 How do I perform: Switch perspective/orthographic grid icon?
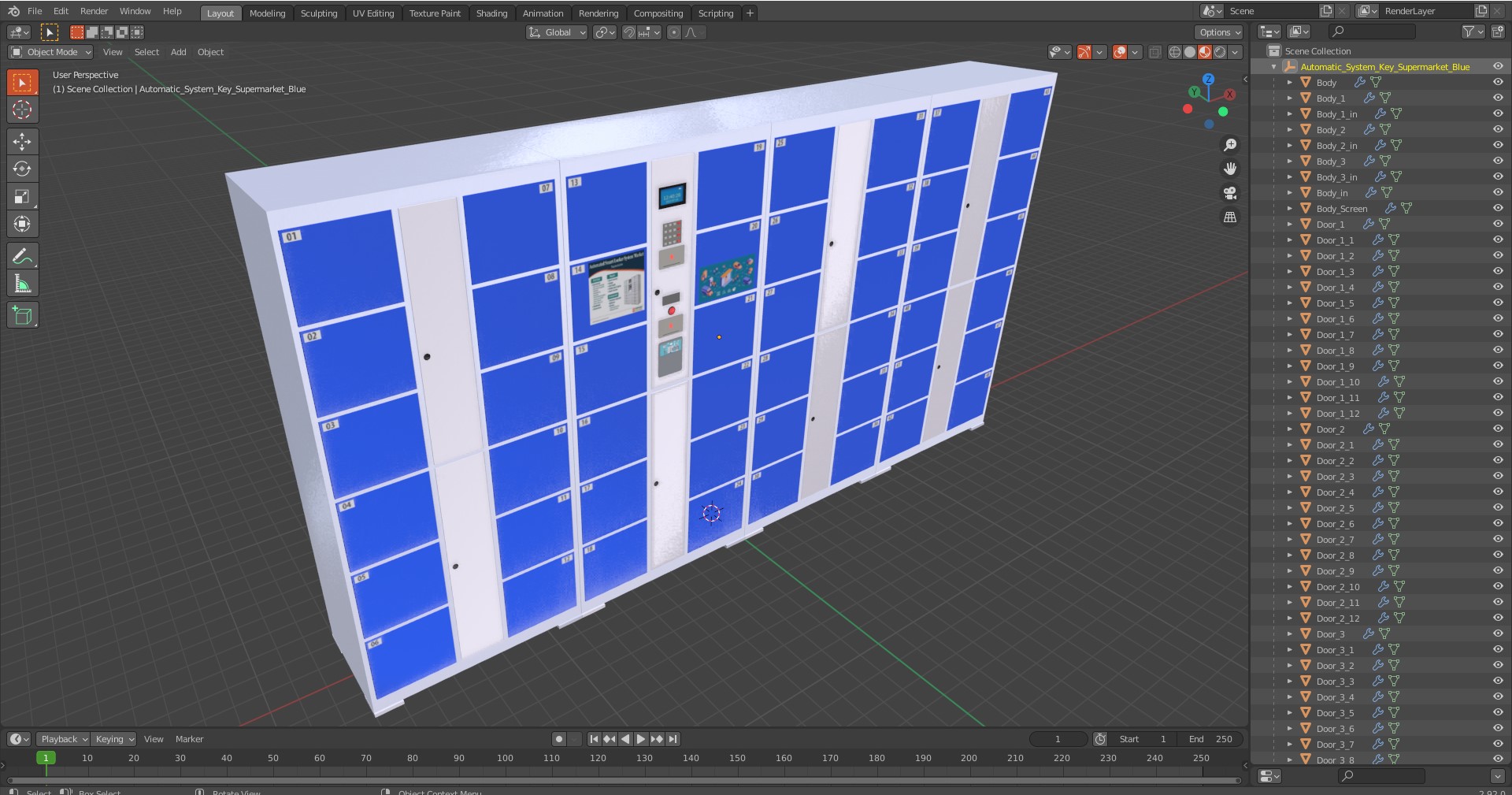[x=1230, y=217]
